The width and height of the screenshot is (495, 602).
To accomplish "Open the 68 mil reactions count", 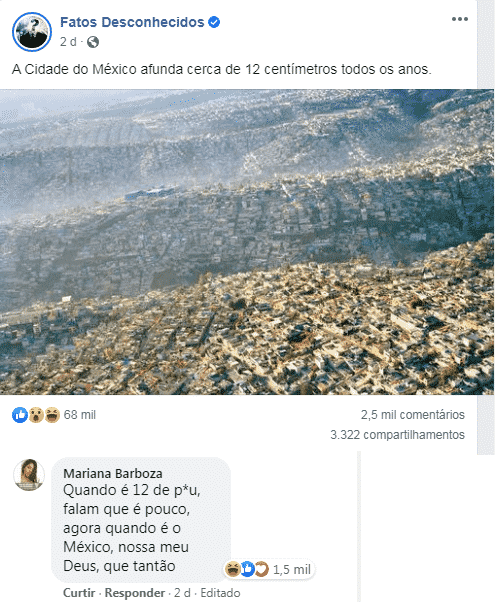I will pyautogui.click(x=79, y=415).
